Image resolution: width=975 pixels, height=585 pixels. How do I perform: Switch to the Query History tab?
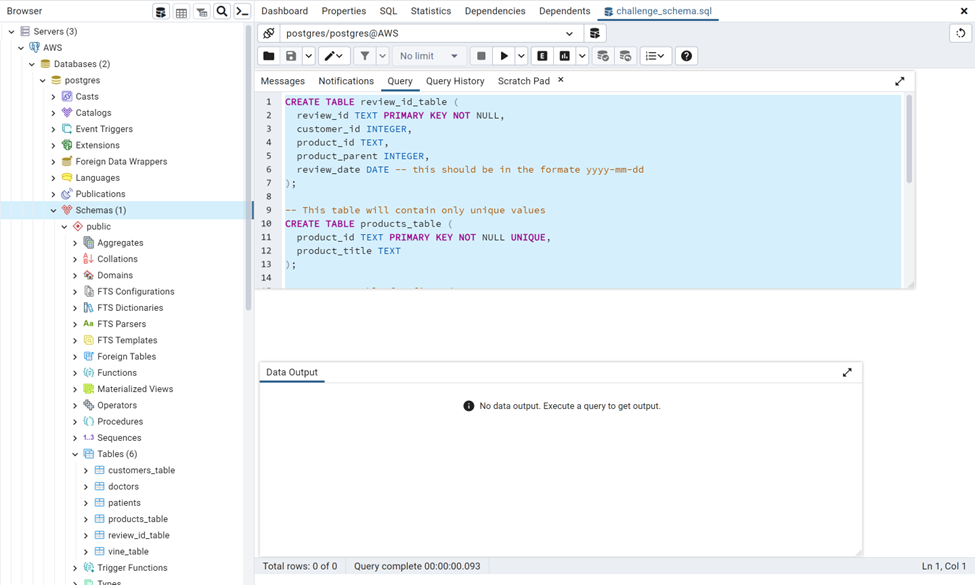point(454,81)
